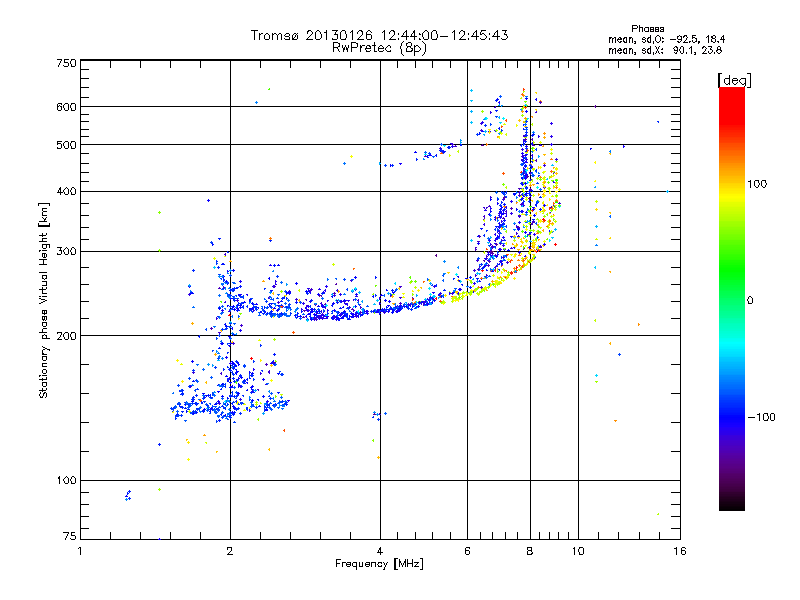Select the 'mean, sd,X: 90.1, 23.8' line

coord(665,50)
